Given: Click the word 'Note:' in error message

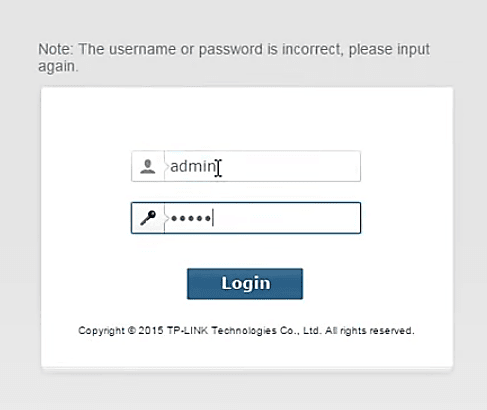Looking at the screenshot, I should pos(55,49).
